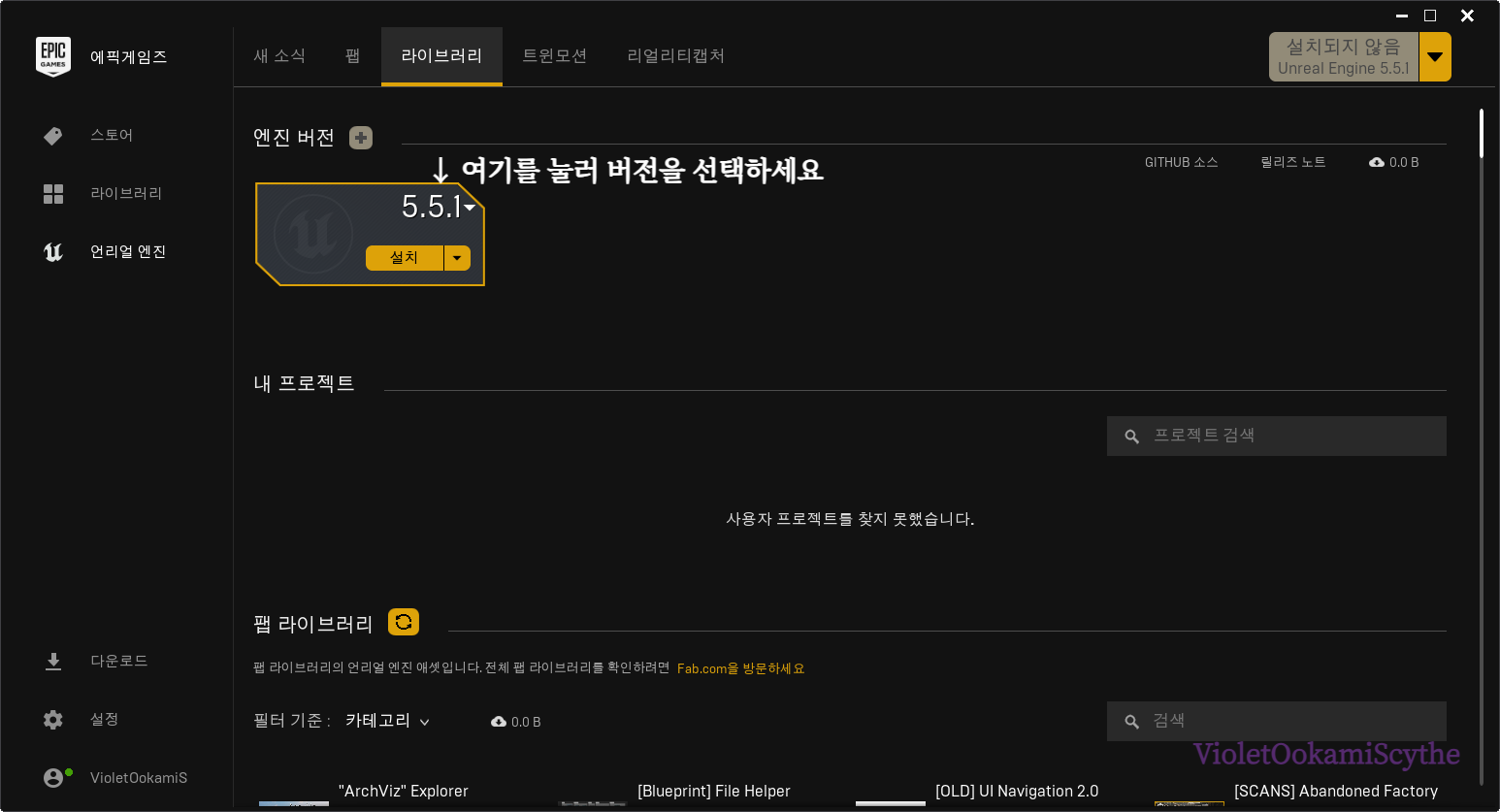Expand the Unreal Engine 5.5.1 launch dropdown arrow
The width and height of the screenshot is (1500, 812).
[x=1435, y=57]
